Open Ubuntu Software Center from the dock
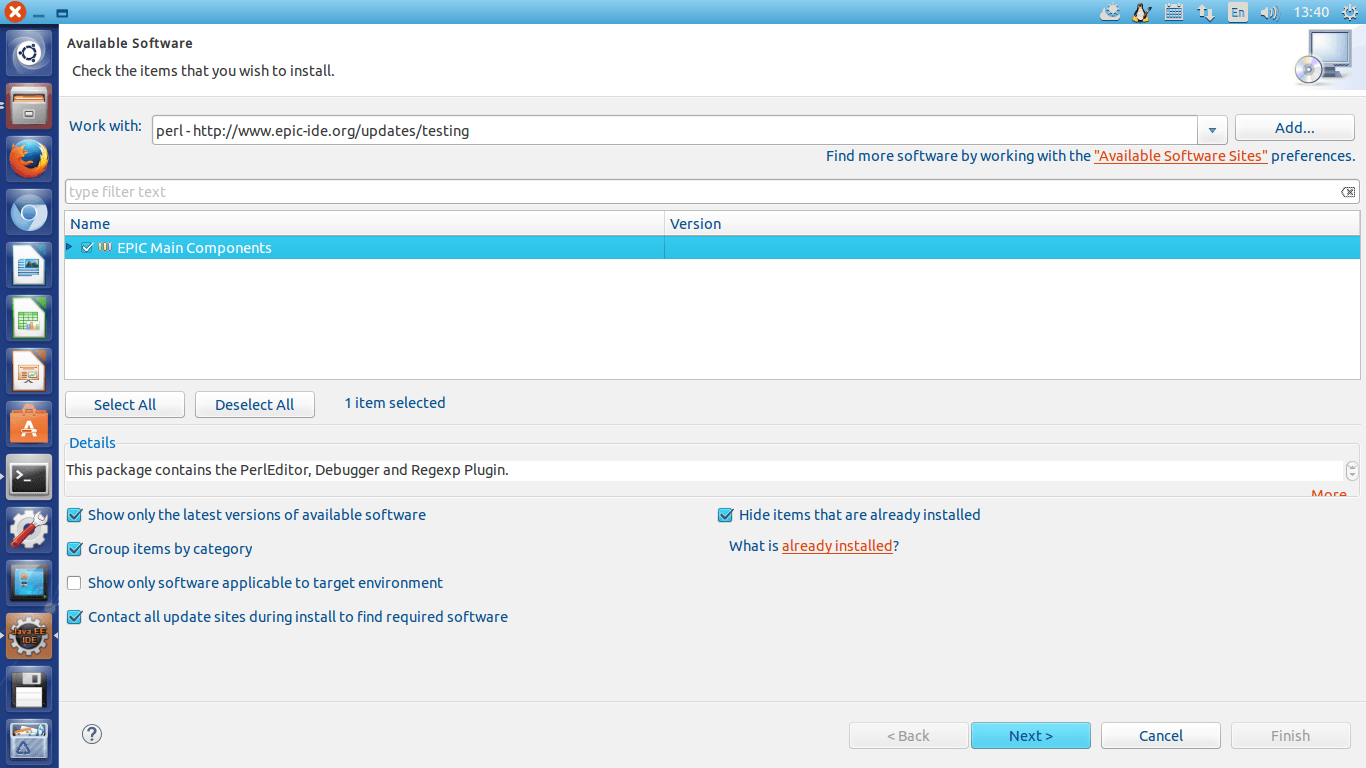 [29, 426]
